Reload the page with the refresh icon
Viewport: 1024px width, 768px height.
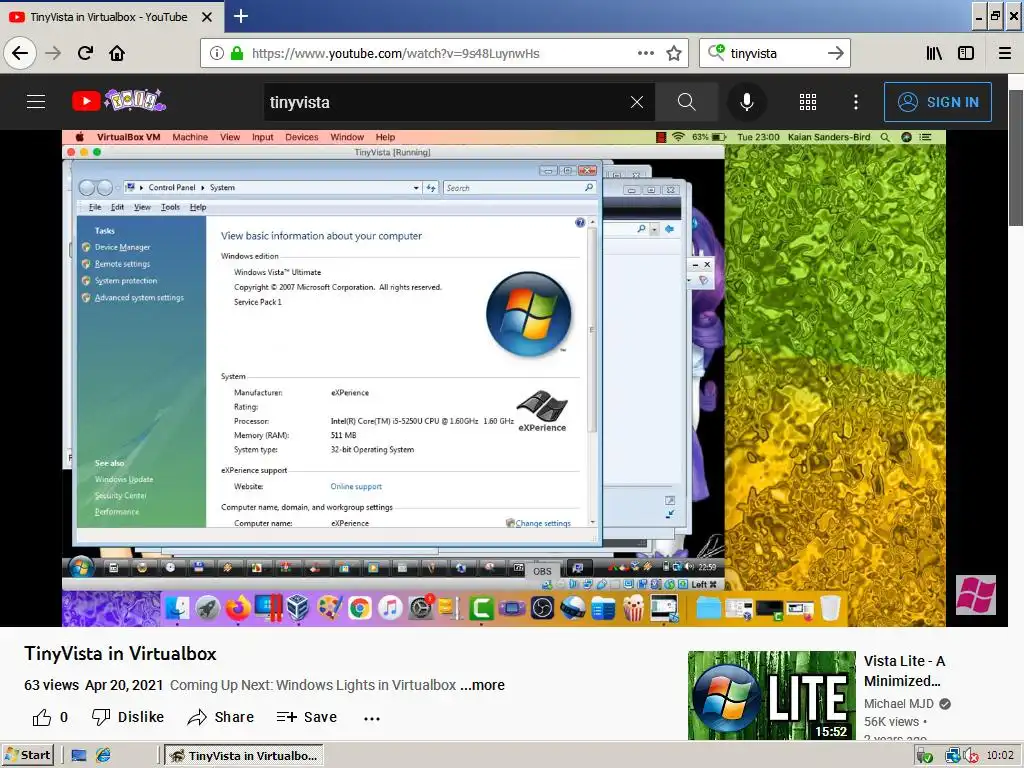[x=85, y=53]
